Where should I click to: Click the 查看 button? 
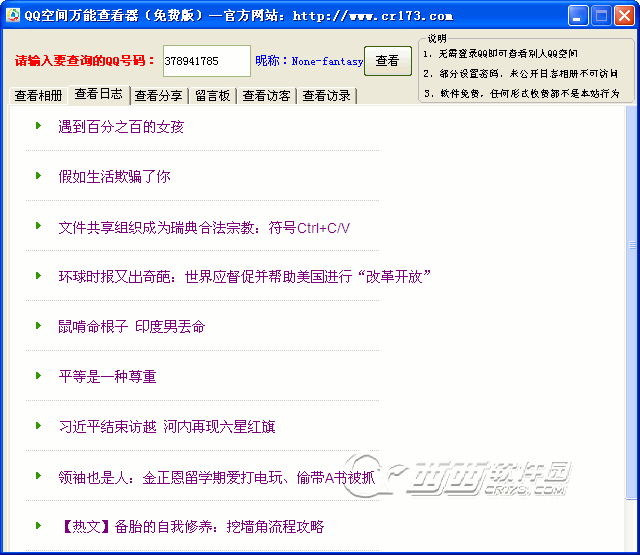387,61
